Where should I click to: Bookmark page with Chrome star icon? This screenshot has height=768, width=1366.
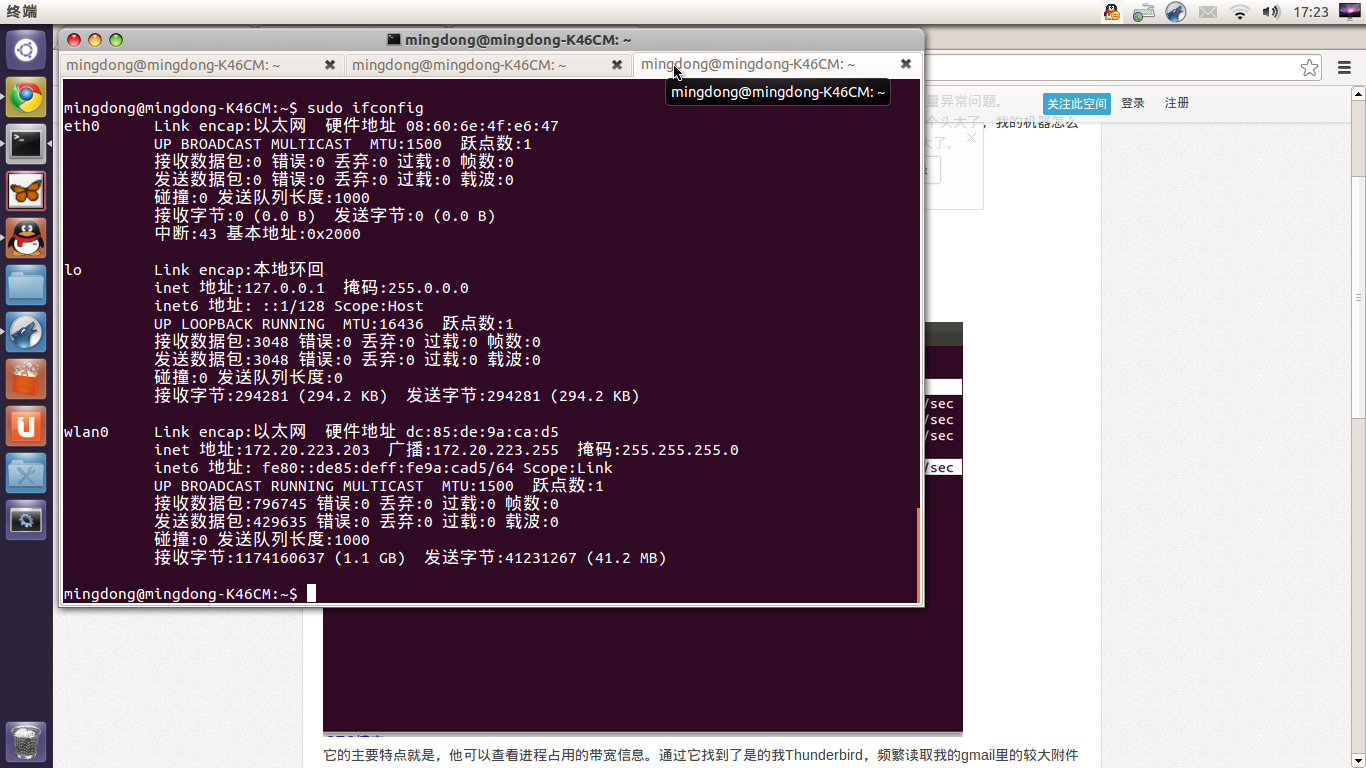[1309, 67]
